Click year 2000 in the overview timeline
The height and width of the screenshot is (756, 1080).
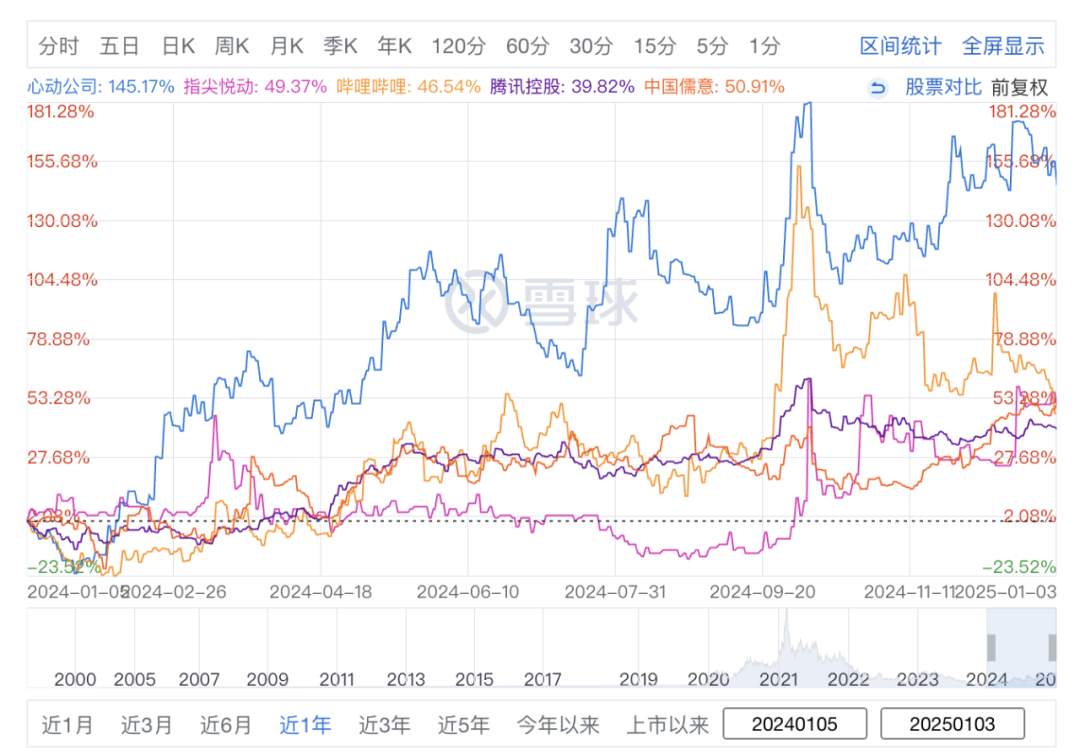coord(75,680)
